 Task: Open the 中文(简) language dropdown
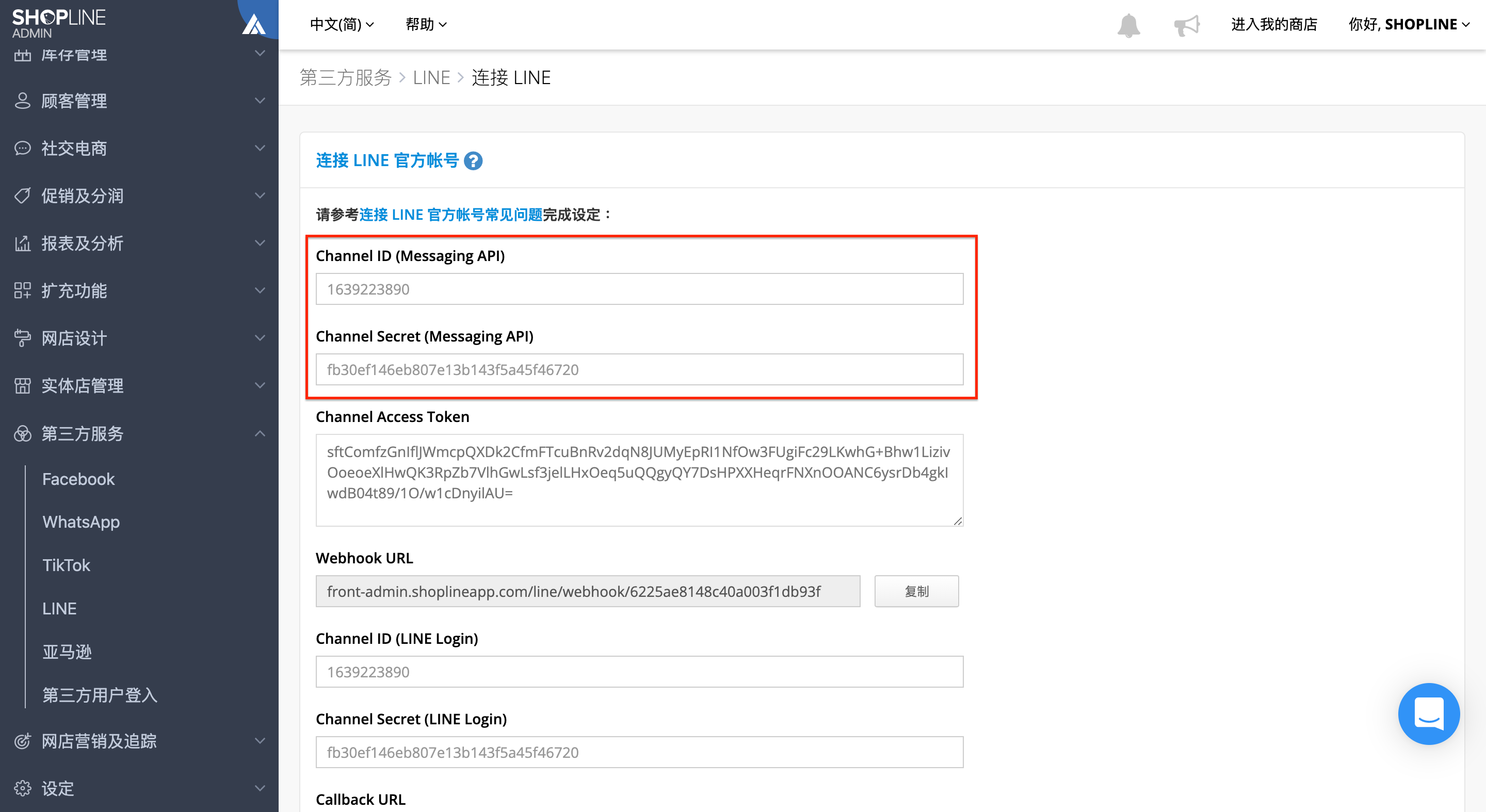click(342, 24)
